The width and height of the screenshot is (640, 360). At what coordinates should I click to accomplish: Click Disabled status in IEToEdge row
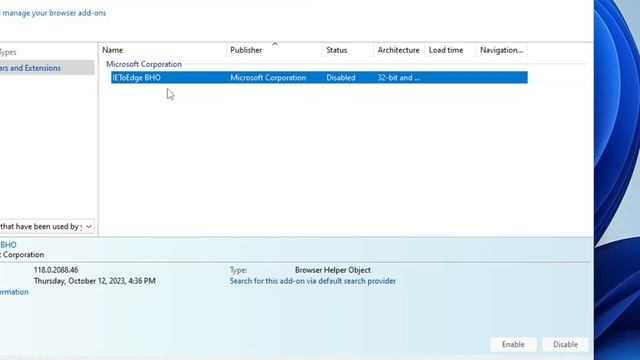(x=341, y=78)
